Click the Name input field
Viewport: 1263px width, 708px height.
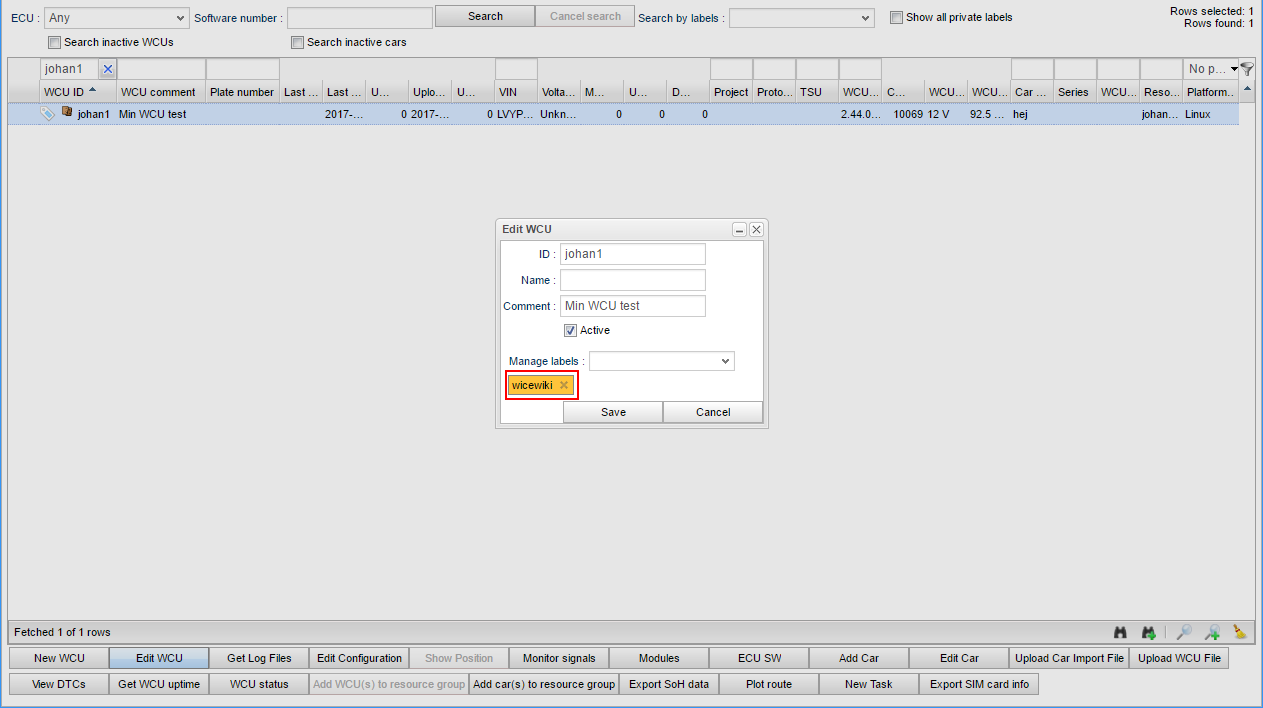[632, 280]
